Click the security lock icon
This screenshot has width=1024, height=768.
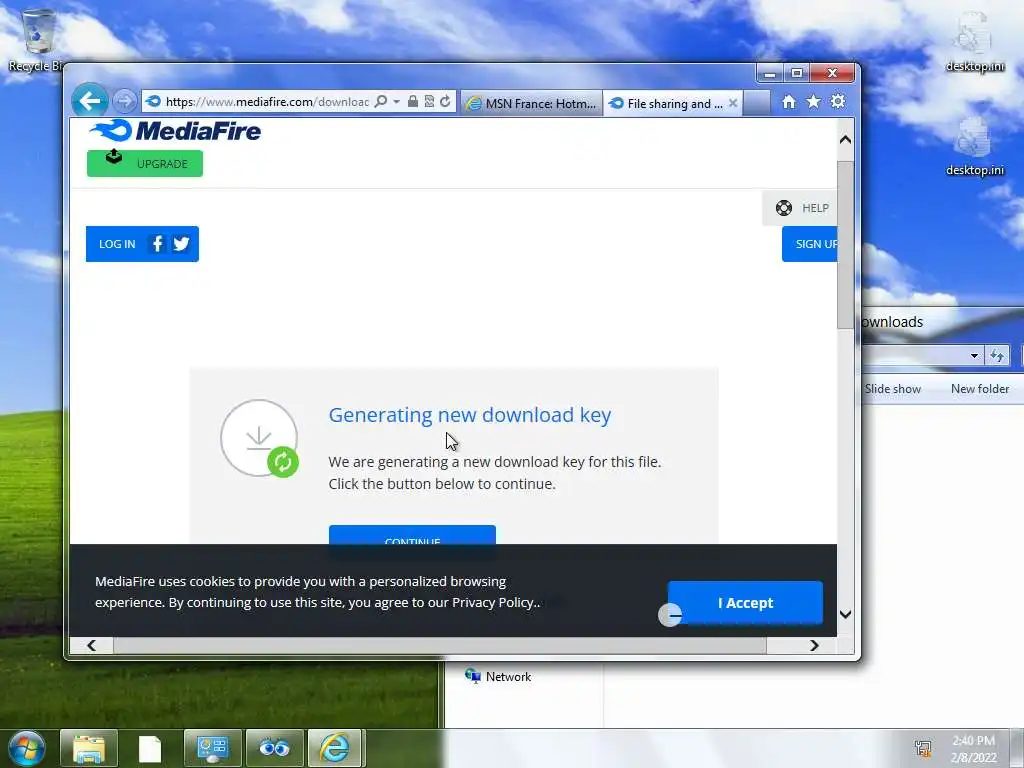413,101
